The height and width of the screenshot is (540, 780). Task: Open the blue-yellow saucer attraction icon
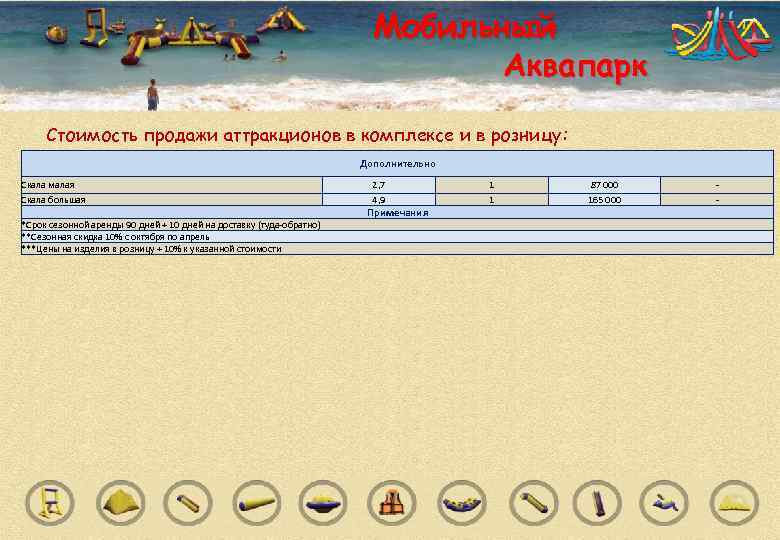323,503
